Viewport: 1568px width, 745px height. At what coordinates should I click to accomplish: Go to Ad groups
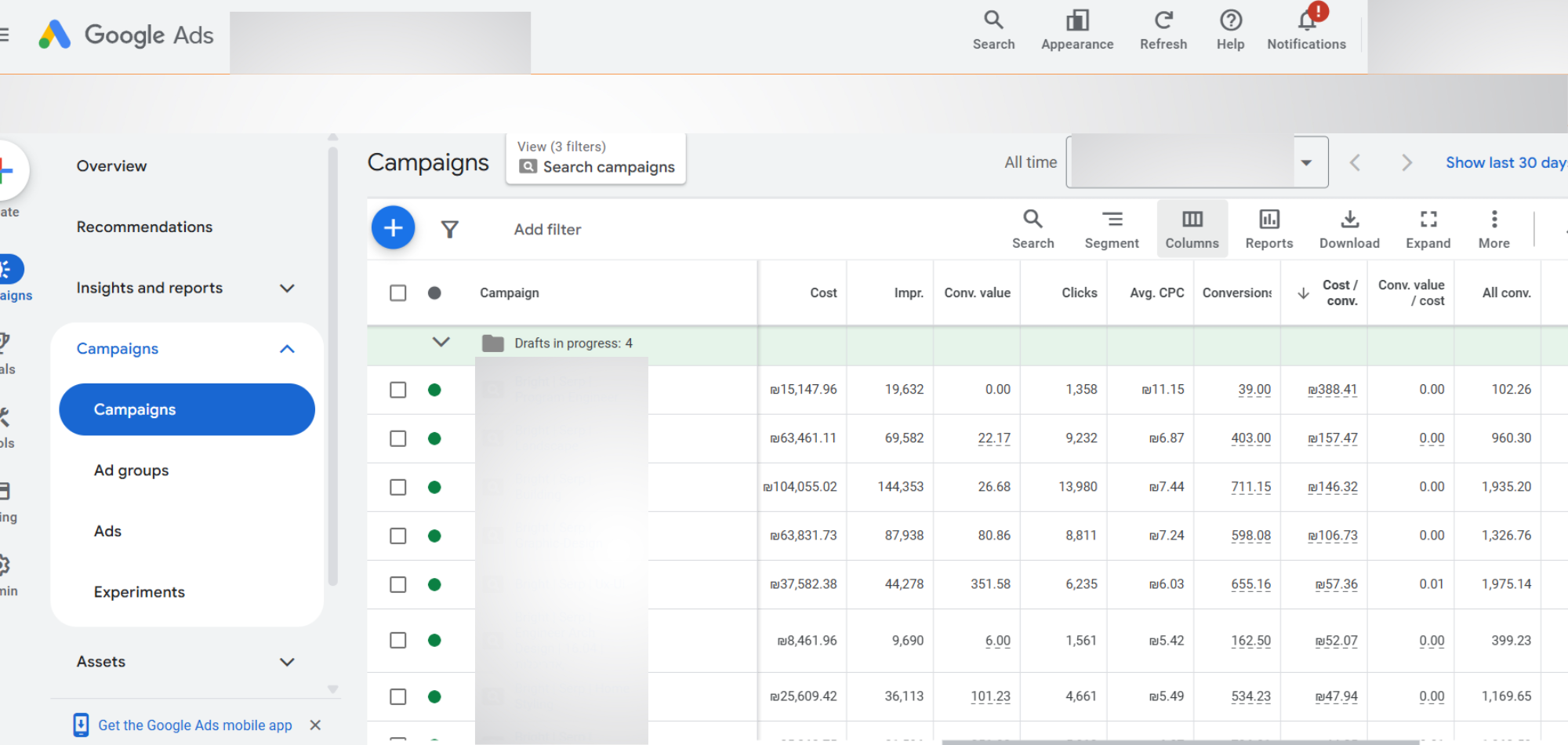131,471
